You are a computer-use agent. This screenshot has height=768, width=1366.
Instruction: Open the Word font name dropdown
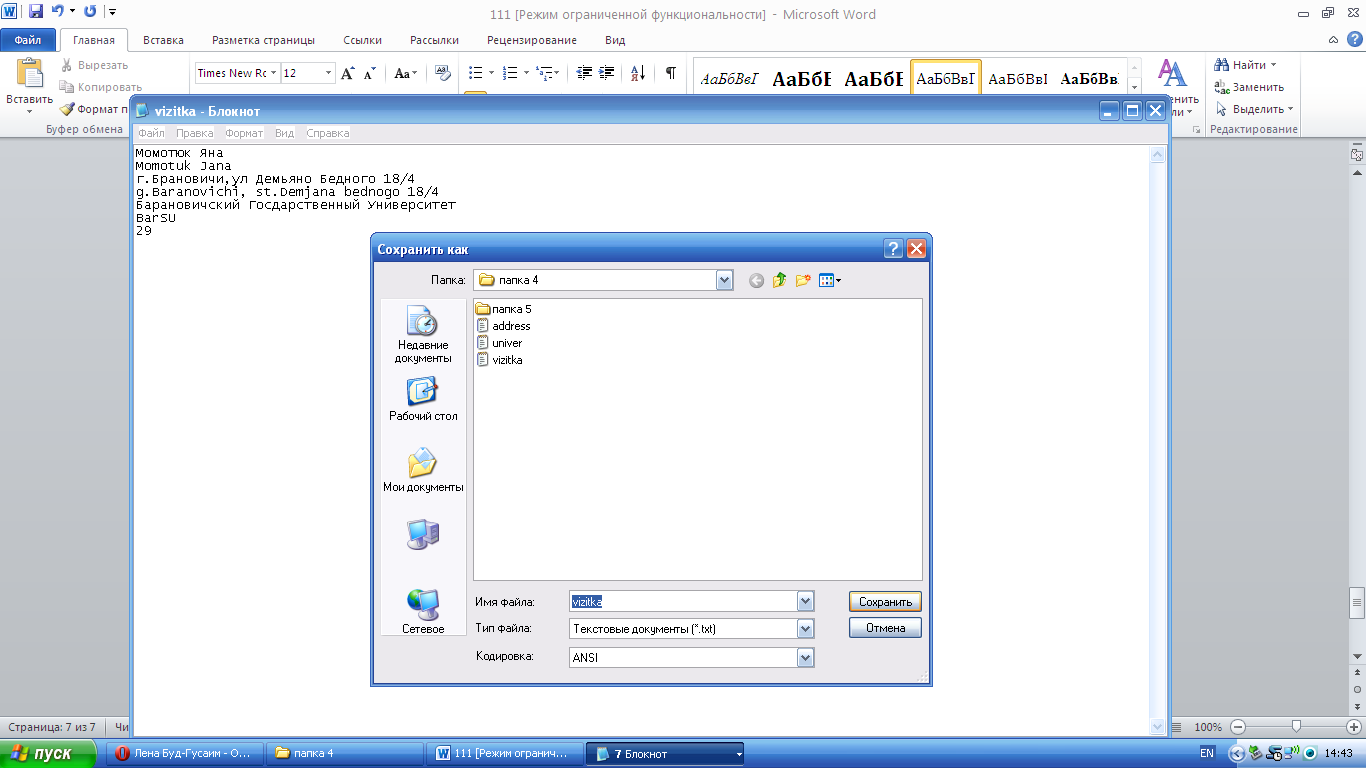[x=274, y=73]
